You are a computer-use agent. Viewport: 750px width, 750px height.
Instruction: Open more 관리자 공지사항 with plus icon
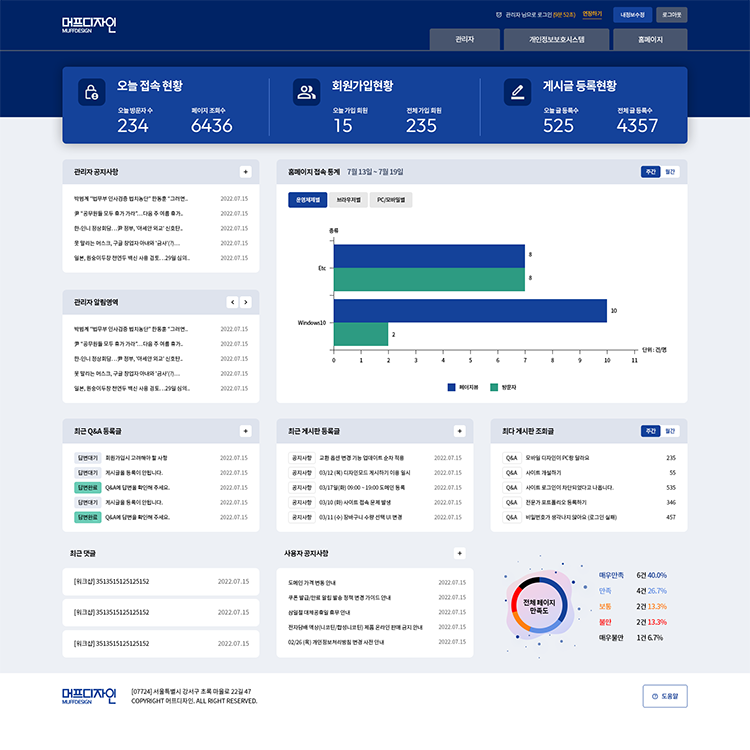tap(245, 172)
